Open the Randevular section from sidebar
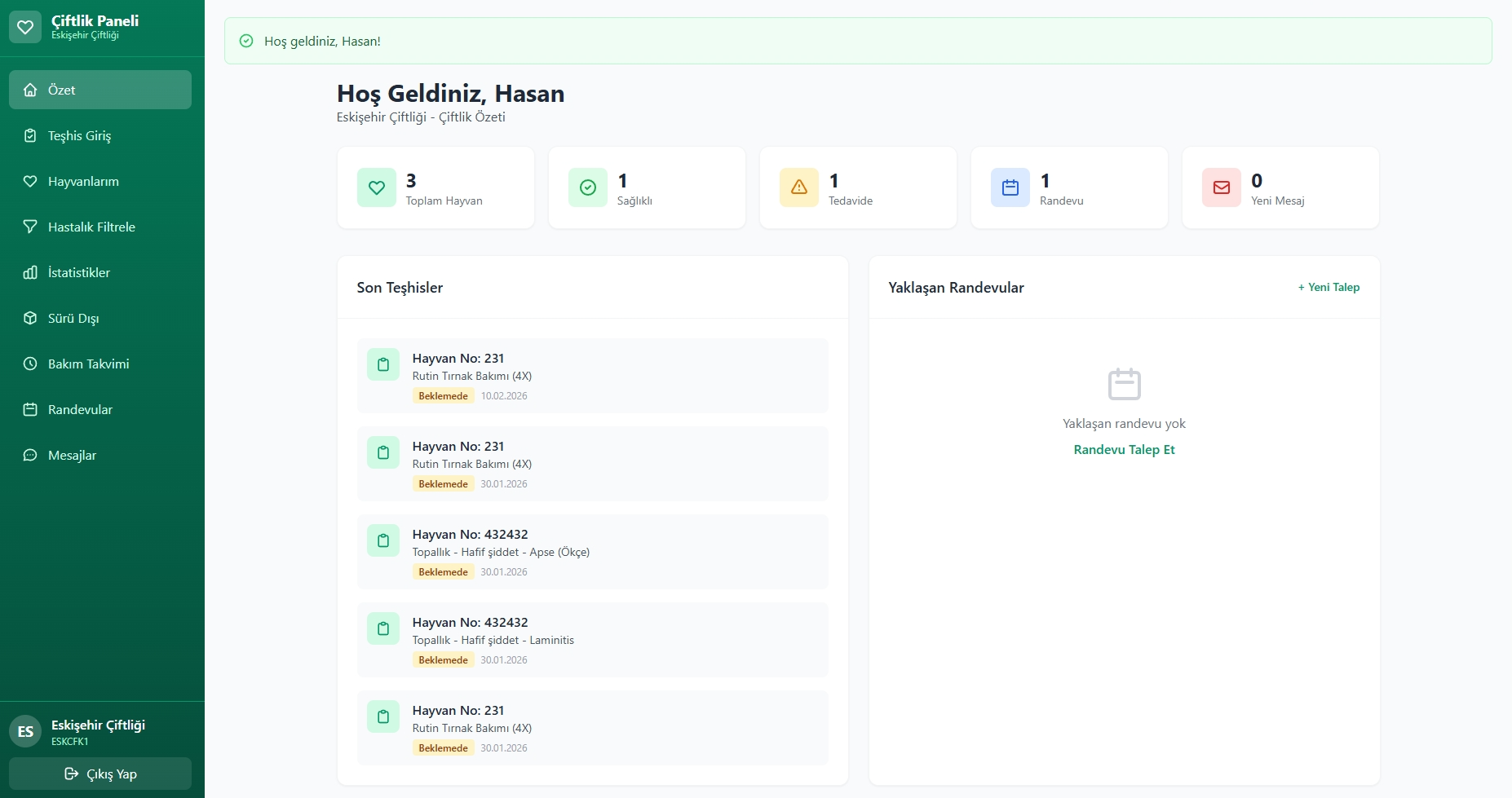Viewport: 1512px width, 798px height. [x=80, y=409]
